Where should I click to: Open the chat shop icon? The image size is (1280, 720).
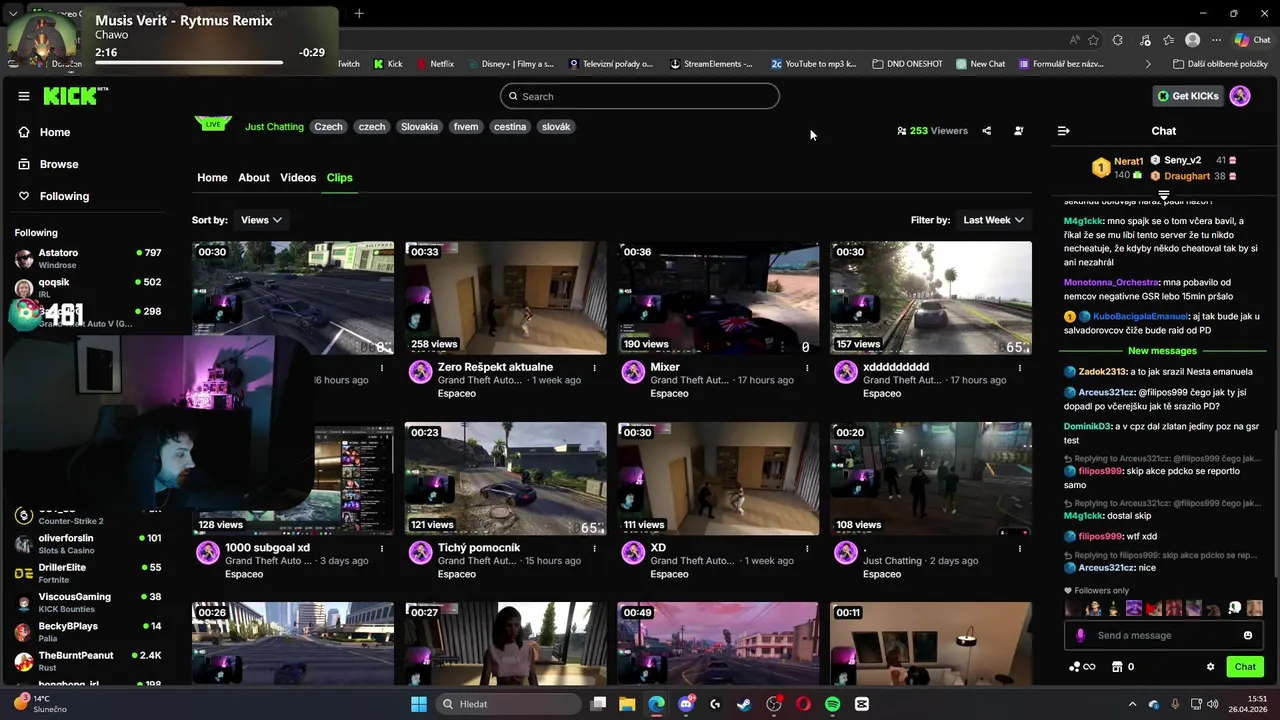tap(1117, 667)
